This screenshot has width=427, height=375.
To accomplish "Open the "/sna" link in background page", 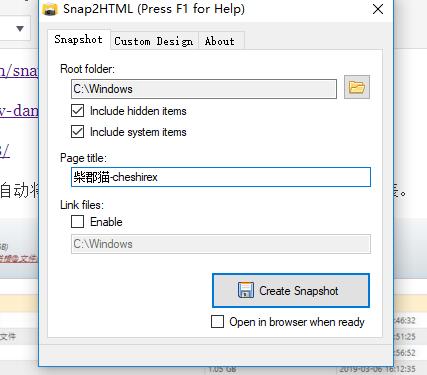I will [19, 71].
